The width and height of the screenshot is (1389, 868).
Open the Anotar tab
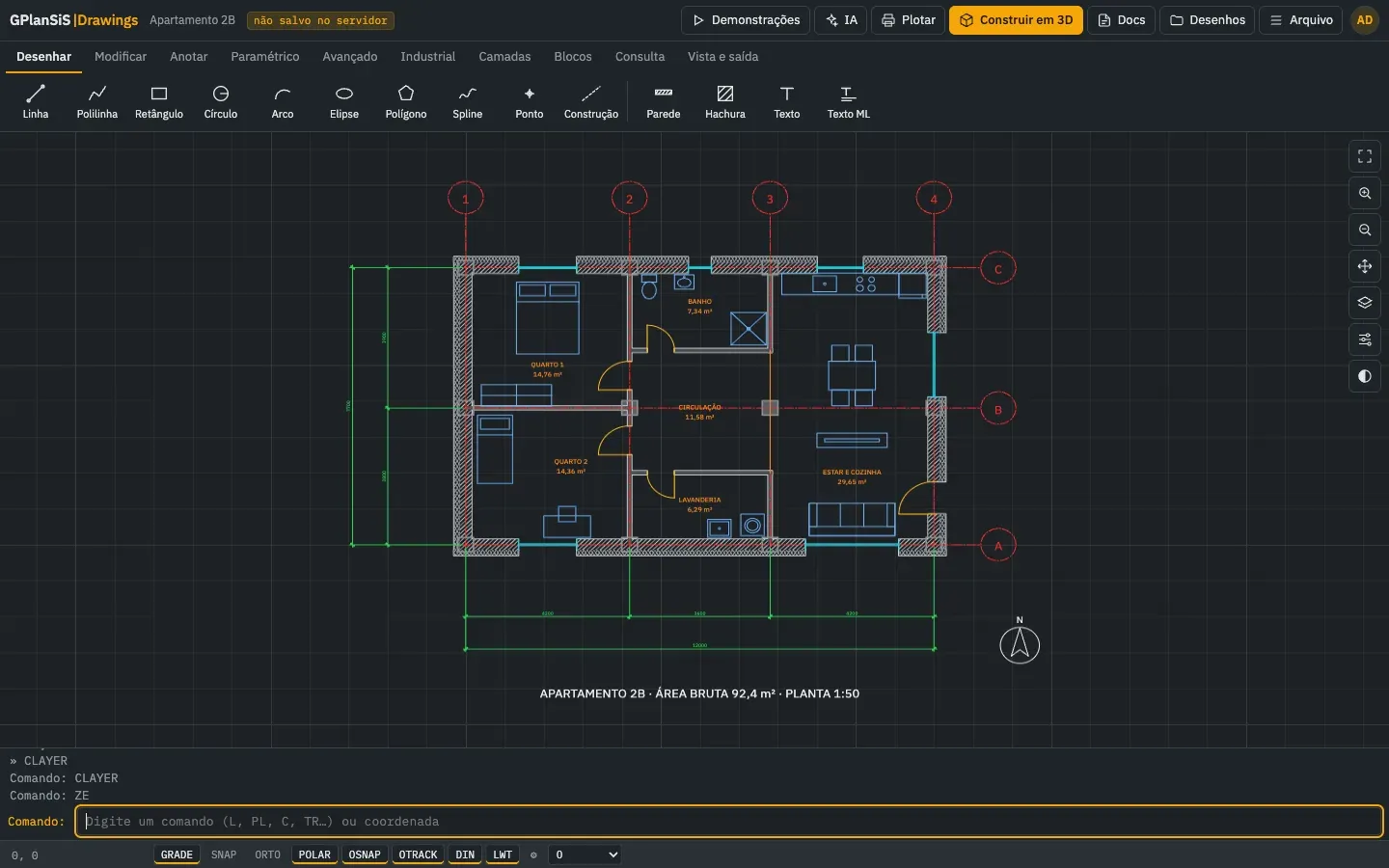189,57
